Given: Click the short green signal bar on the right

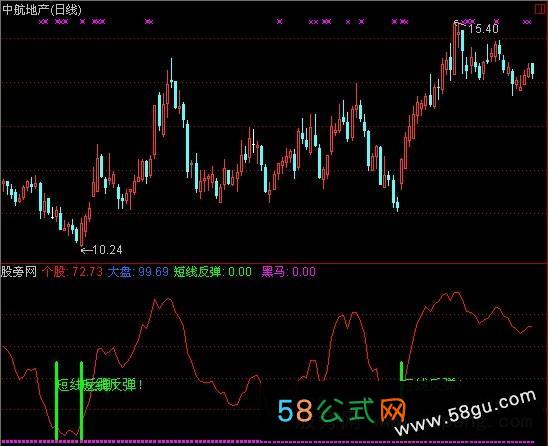Looking at the screenshot, I should 402,371.
